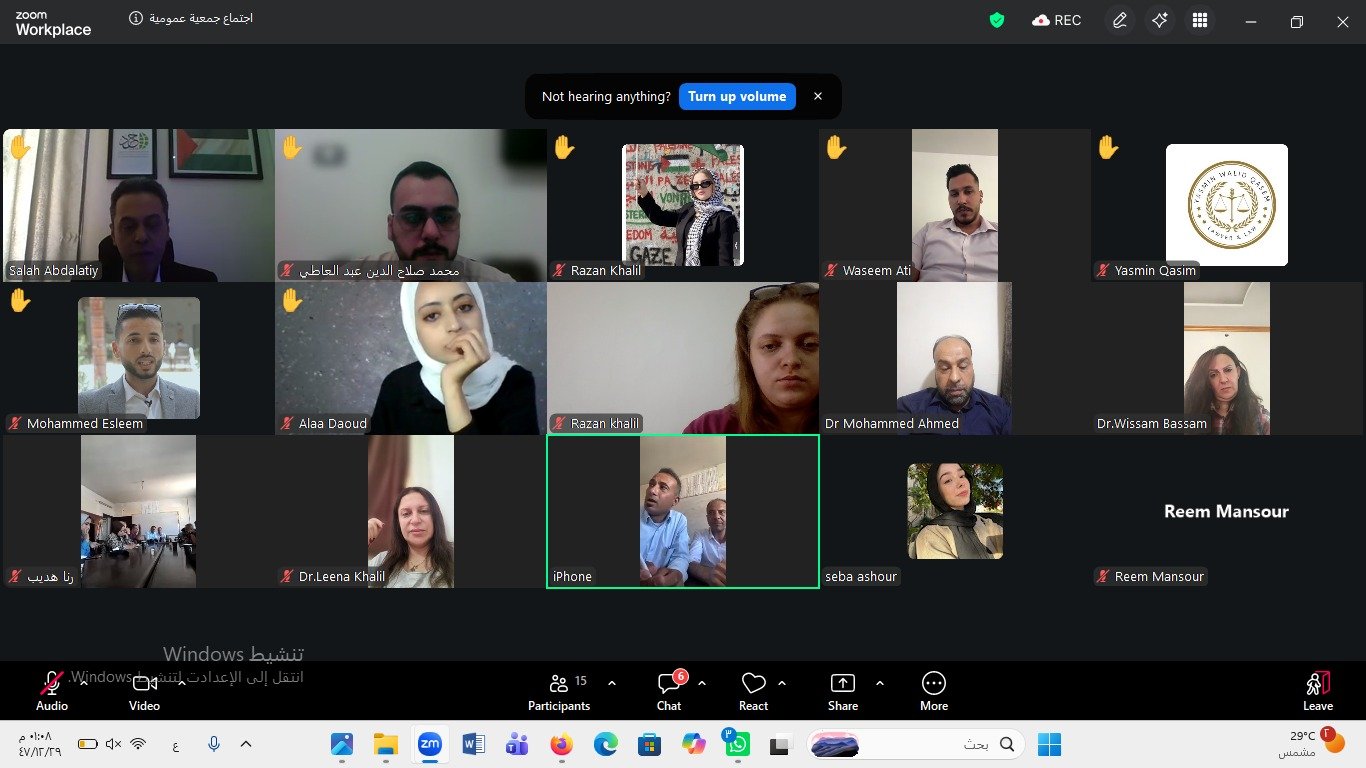Click the 'Dr Mohammed Ahmed' name label

892,424
